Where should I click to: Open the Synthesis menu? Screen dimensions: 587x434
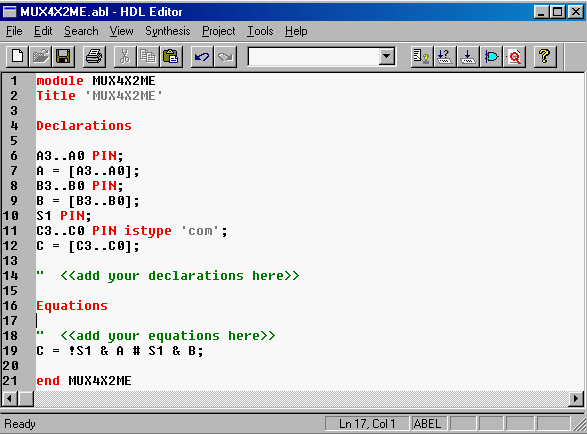(168, 31)
